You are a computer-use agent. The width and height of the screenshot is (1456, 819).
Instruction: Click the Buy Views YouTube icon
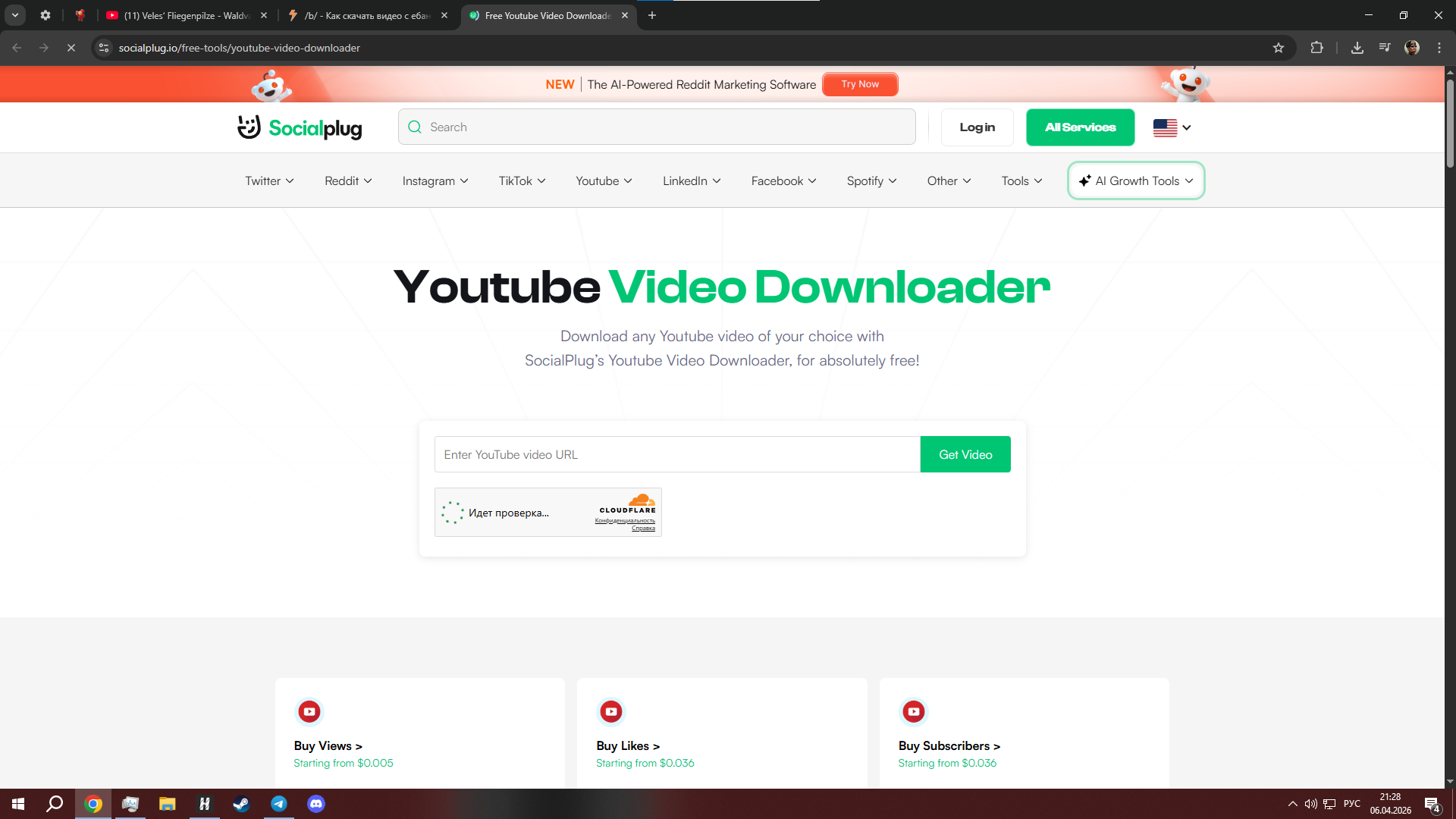click(309, 711)
